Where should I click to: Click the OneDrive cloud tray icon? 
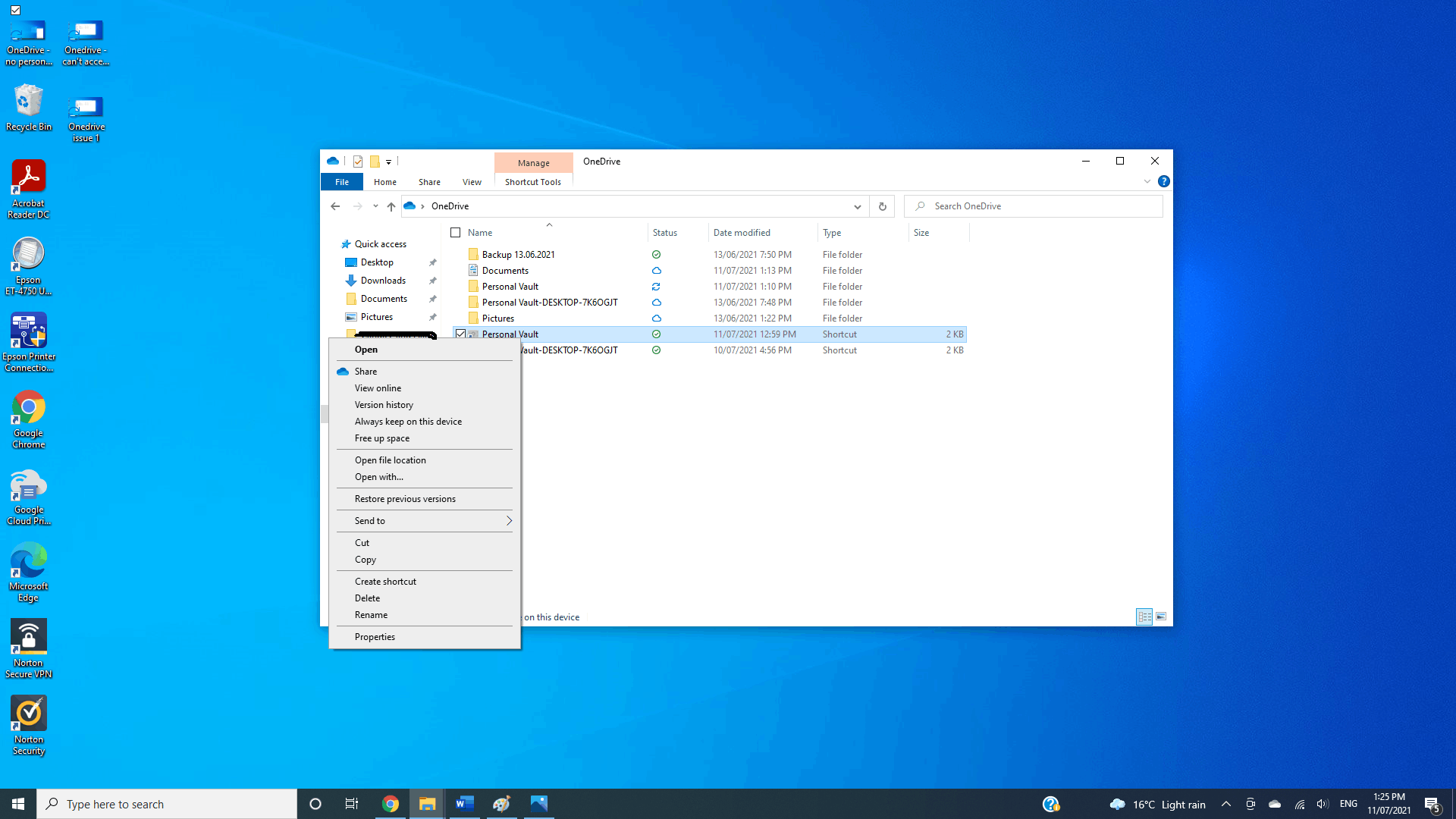tap(1275, 804)
